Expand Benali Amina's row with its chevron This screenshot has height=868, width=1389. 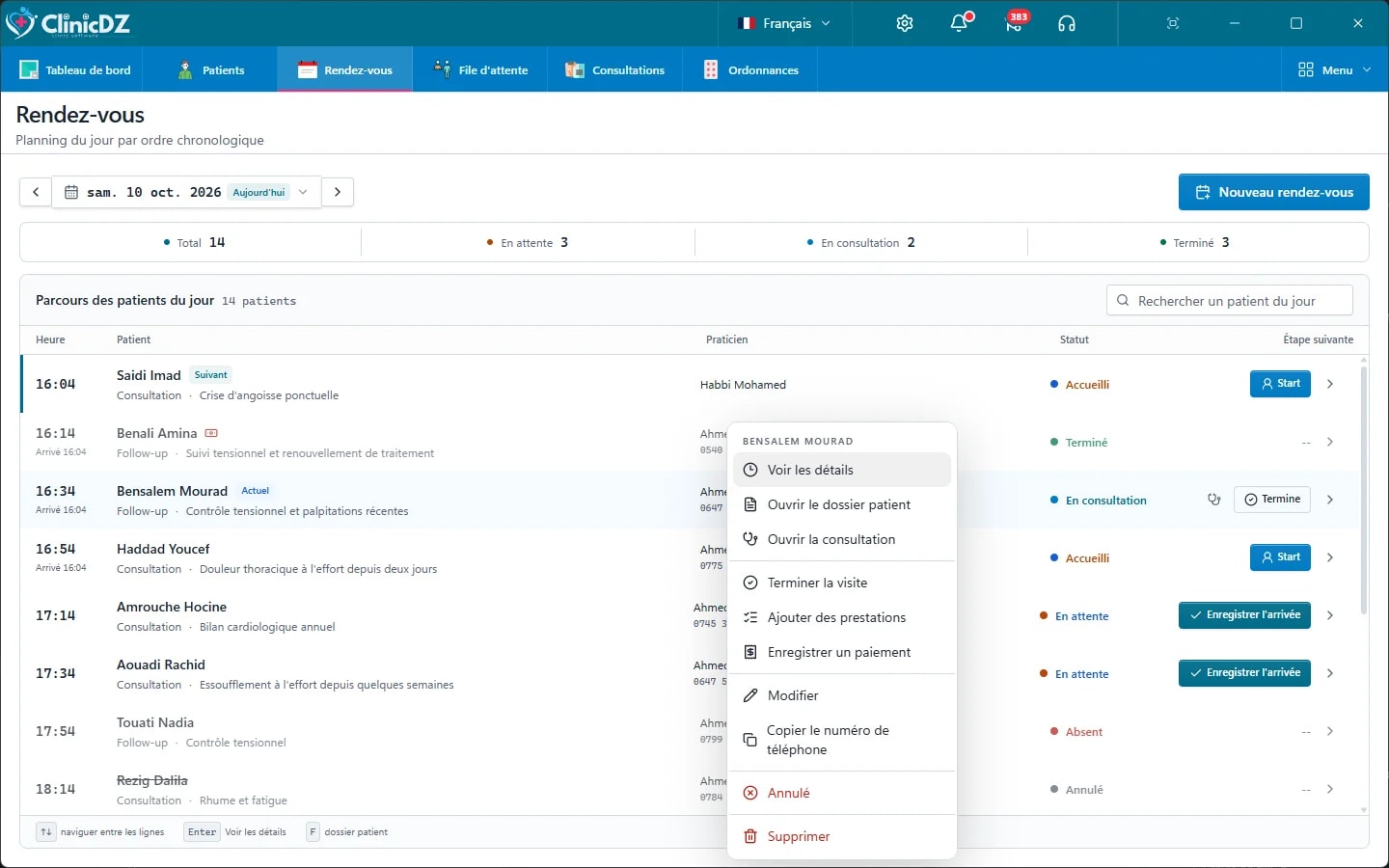tap(1330, 442)
